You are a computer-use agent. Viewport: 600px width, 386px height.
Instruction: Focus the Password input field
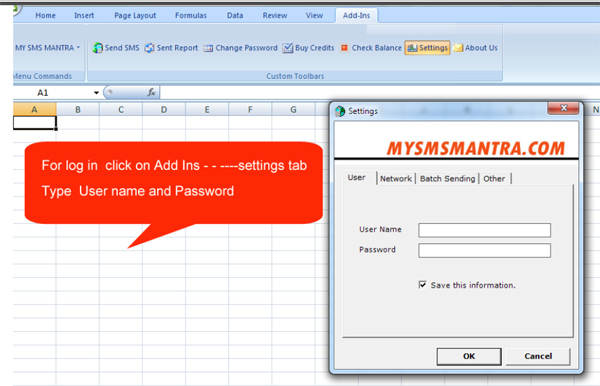(484, 251)
